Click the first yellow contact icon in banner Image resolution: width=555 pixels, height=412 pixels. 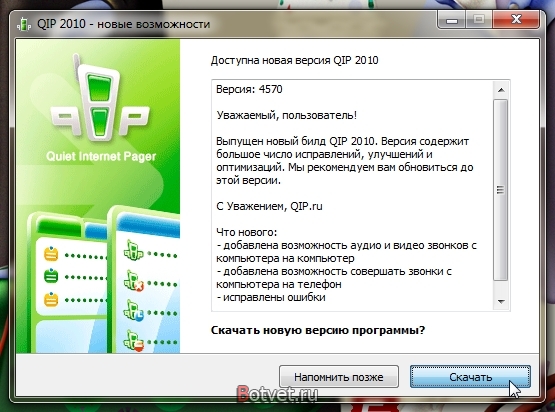coord(51,254)
